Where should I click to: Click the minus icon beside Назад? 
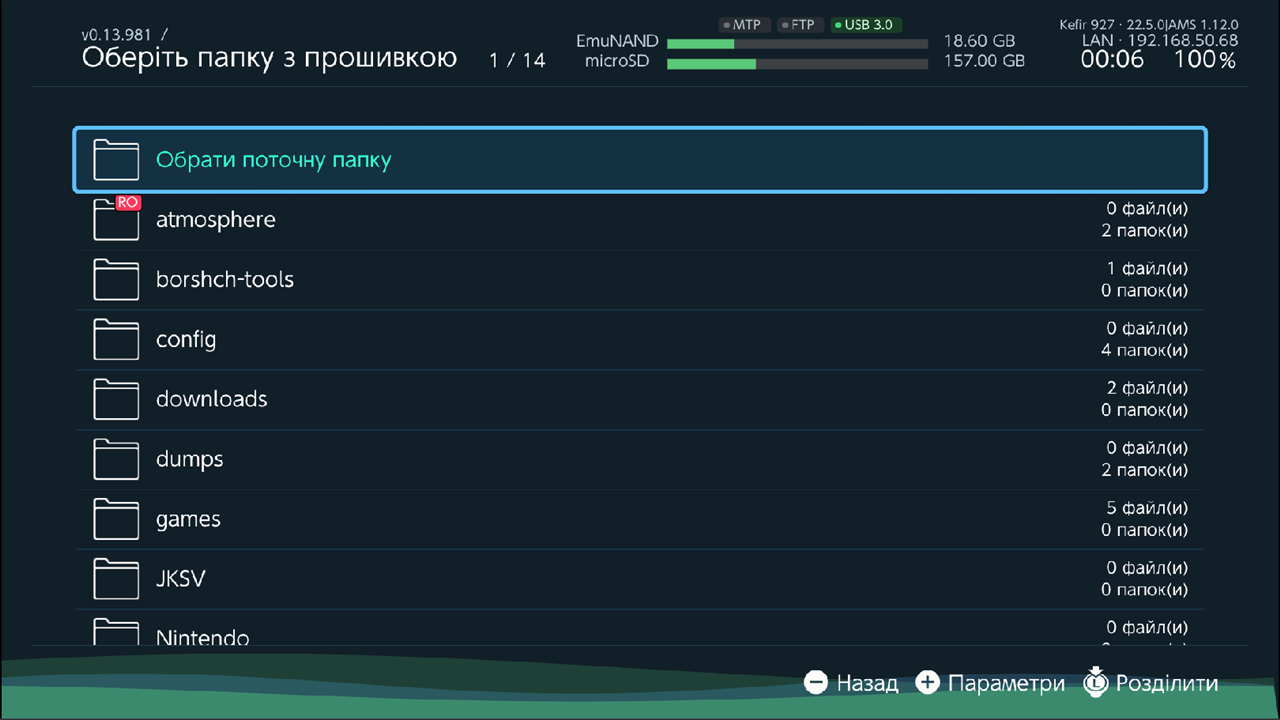(x=816, y=683)
